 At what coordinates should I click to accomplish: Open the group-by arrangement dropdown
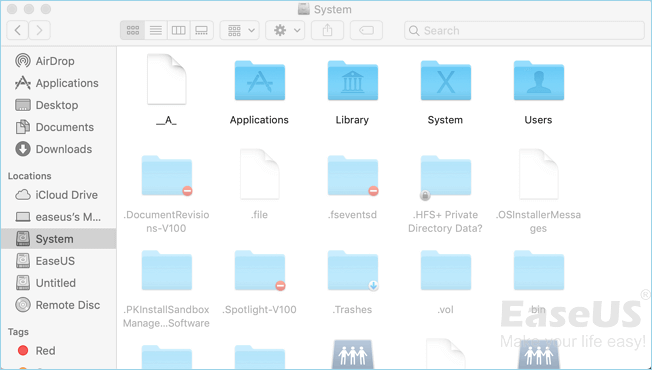tap(240, 30)
